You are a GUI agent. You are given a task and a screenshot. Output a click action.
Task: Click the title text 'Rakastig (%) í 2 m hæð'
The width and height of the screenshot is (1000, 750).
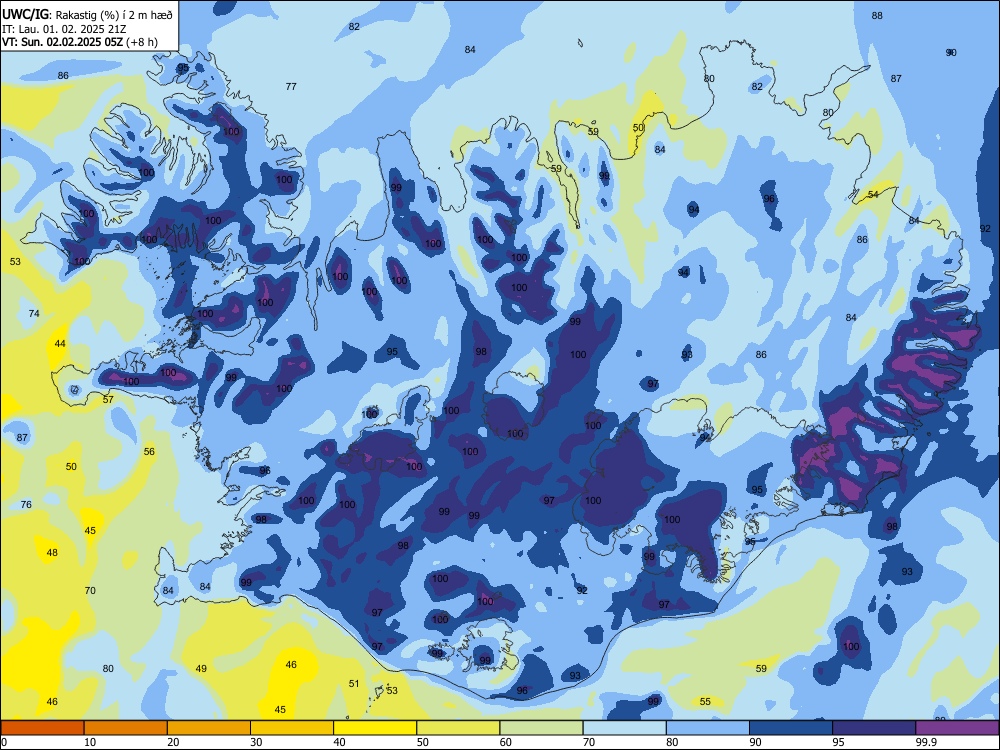click(115, 15)
